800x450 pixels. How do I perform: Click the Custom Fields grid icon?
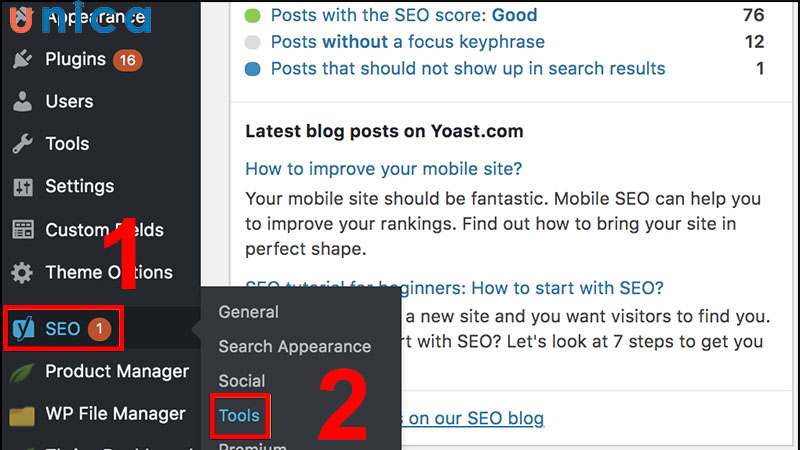(22, 230)
